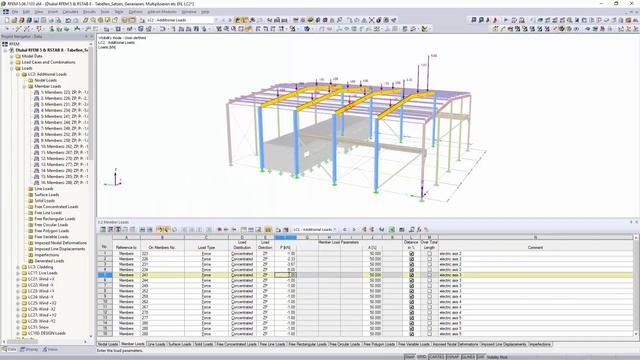Click the New model icon in the toolbar

(x=7, y=20)
